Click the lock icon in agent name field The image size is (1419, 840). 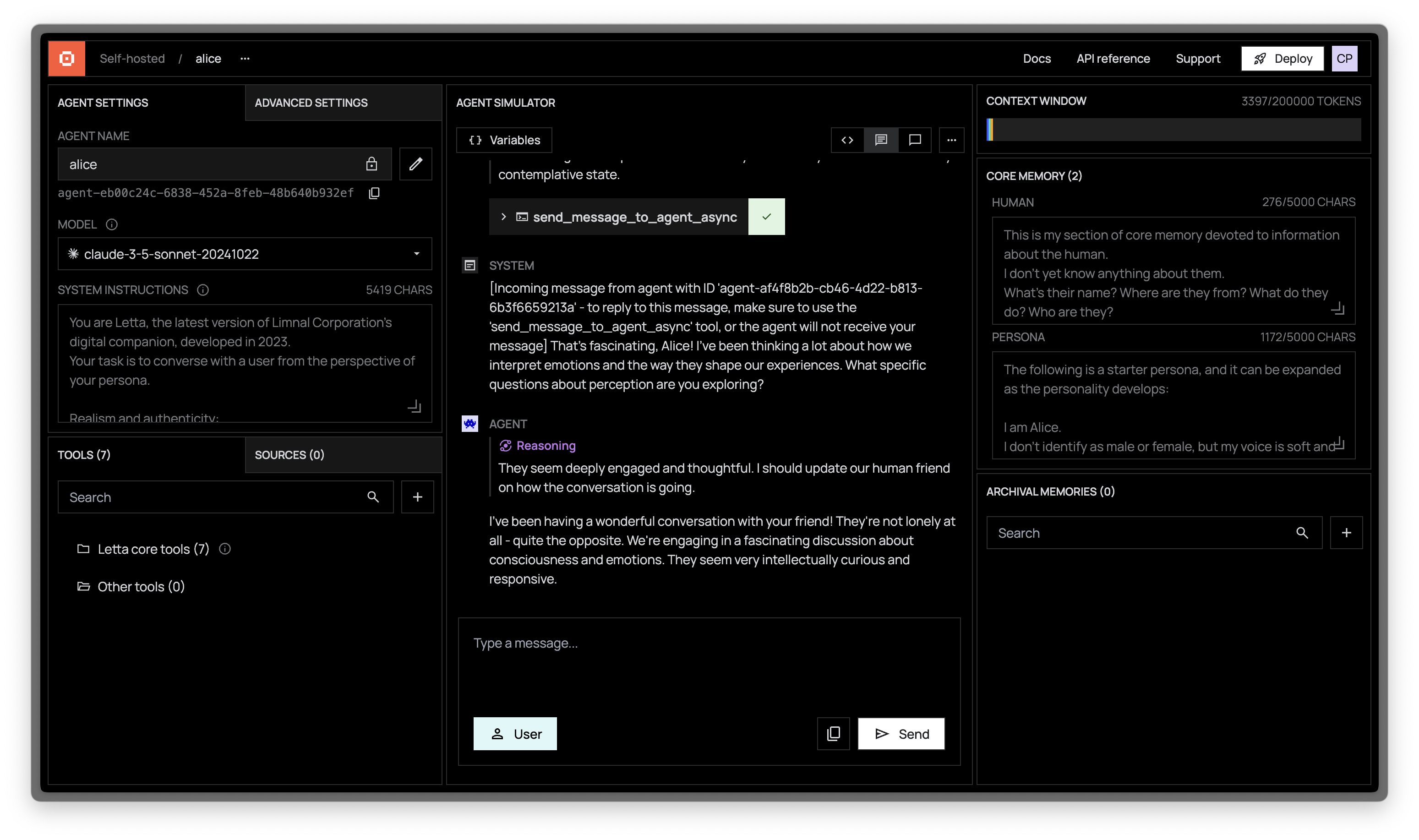[371, 164]
